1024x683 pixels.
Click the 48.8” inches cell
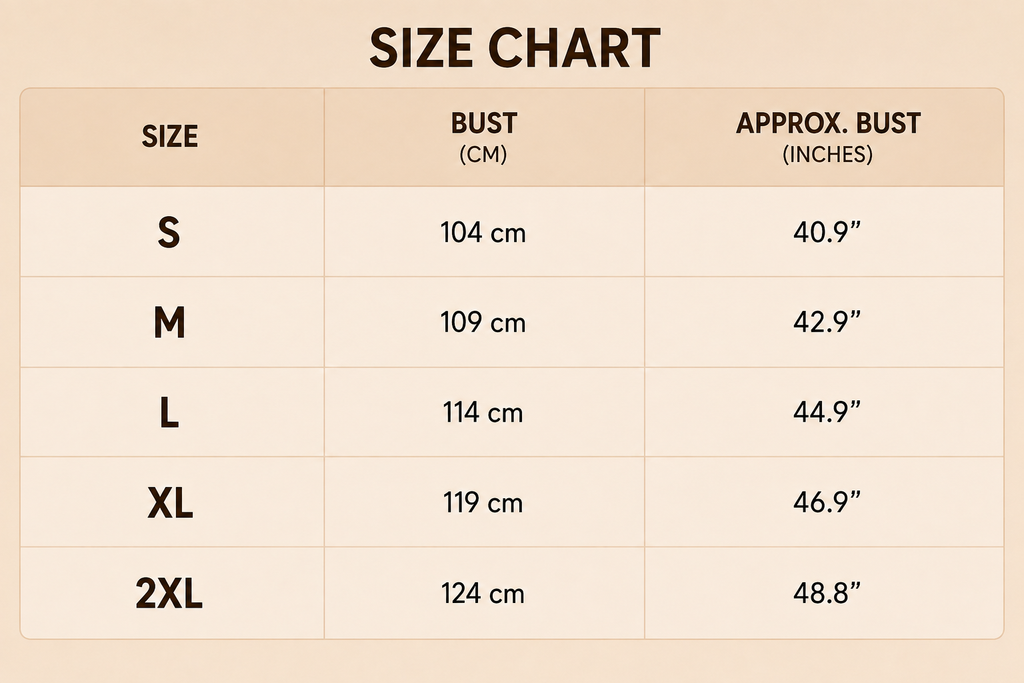[827, 593]
